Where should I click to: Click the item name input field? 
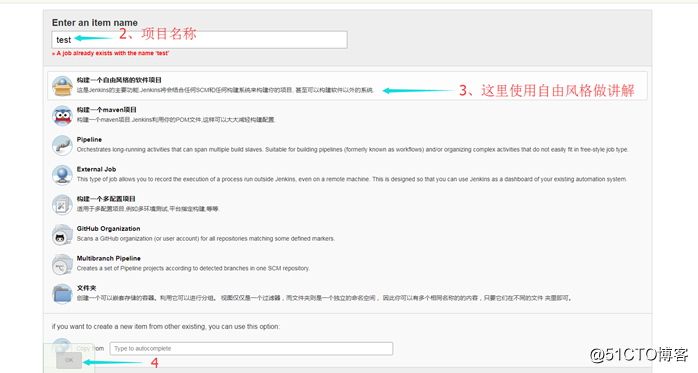click(199, 40)
